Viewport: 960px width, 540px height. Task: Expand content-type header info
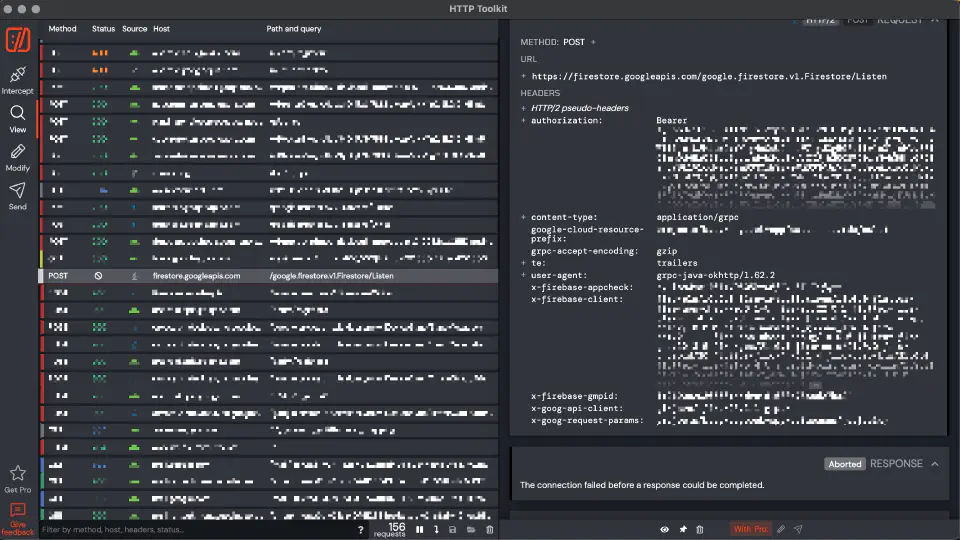tap(523, 217)
